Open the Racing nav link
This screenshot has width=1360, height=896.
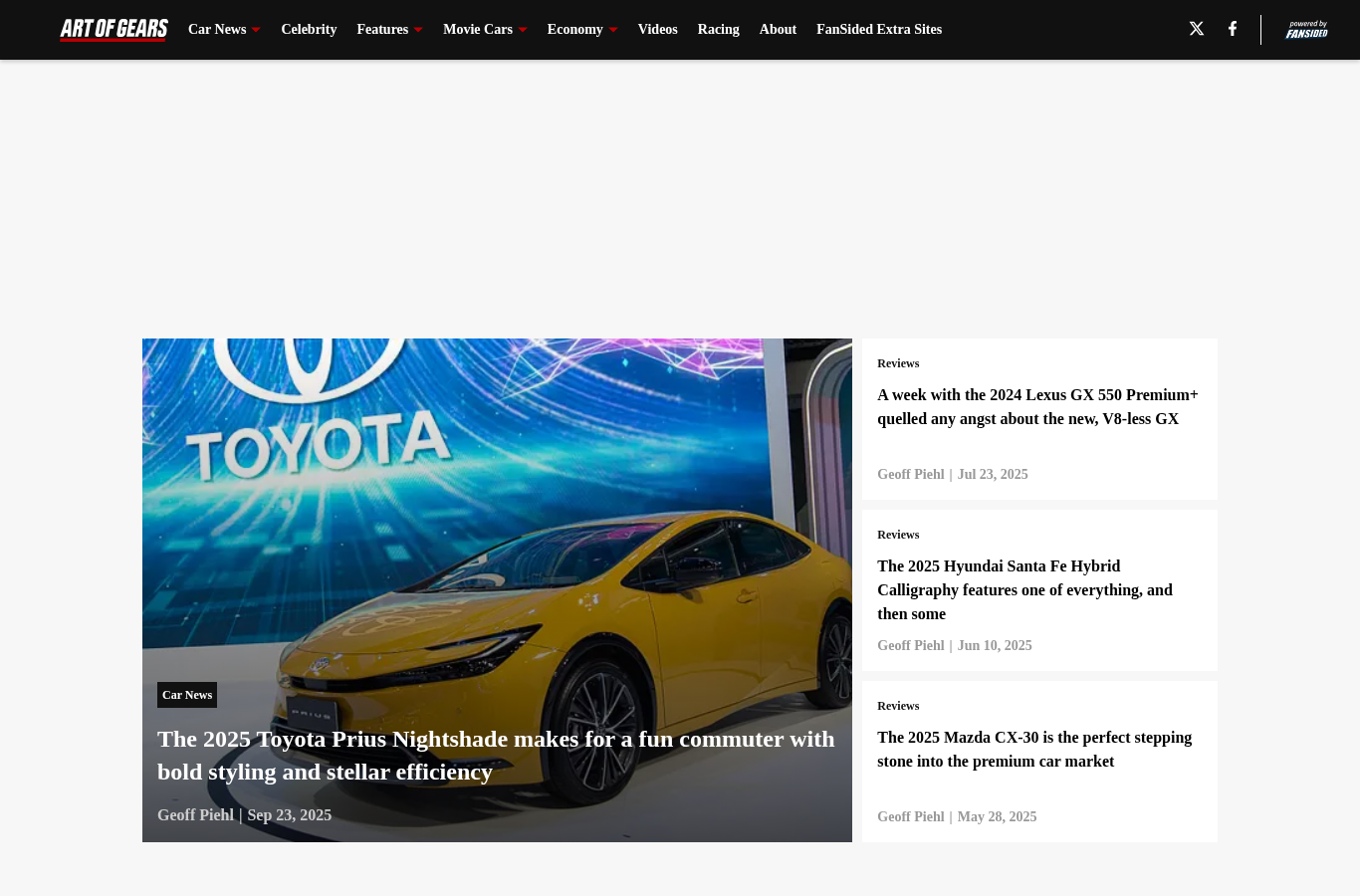click(x=718, y=30)
